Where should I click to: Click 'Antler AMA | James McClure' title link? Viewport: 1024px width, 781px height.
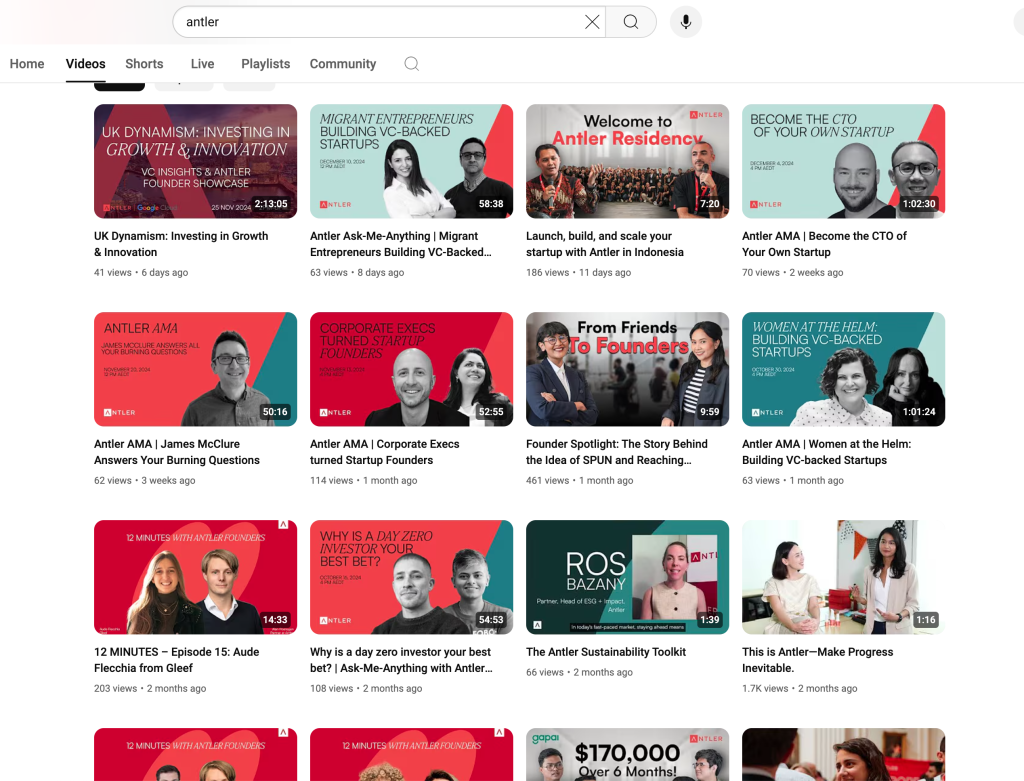tap(176, 452)
